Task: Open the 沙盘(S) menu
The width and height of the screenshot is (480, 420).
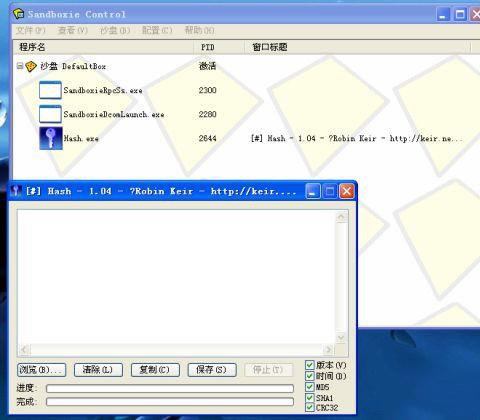Action: coord(115,31)
